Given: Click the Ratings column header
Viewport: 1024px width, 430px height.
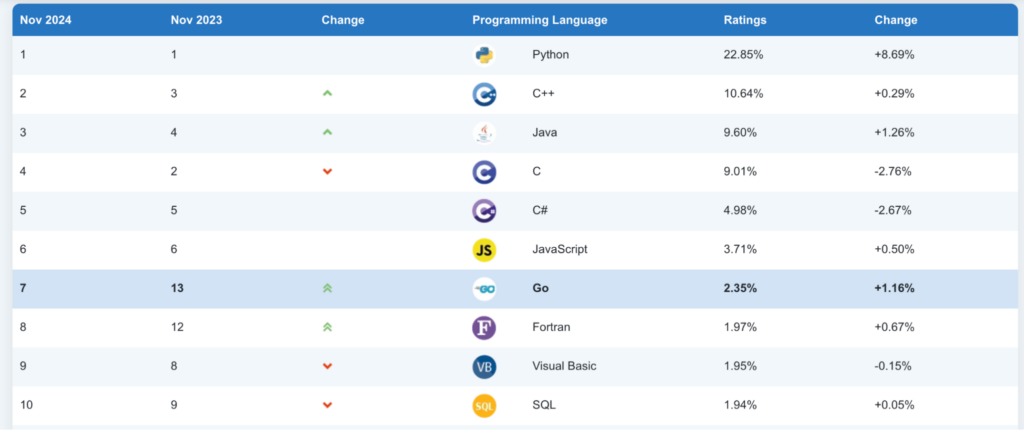Looking at the screenshot, I should [745, 20].
